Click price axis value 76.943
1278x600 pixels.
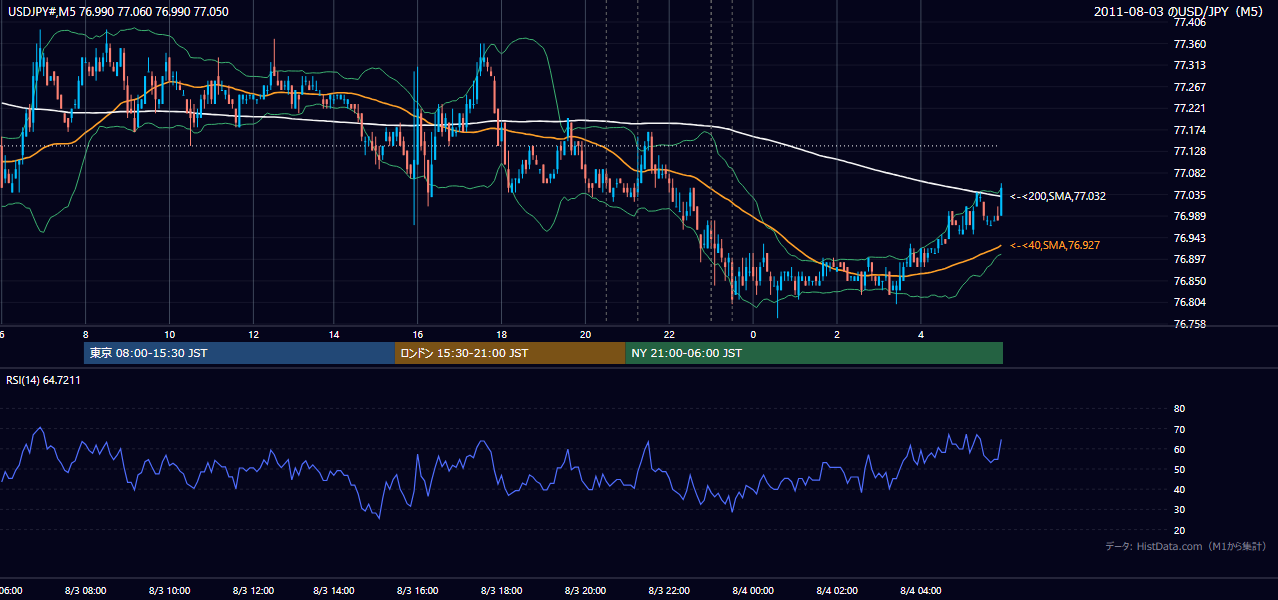[x=1189, y=238]
